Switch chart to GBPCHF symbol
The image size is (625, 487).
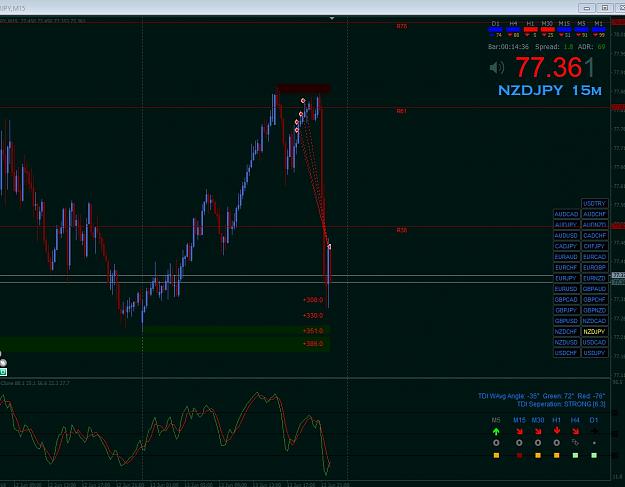595,300
